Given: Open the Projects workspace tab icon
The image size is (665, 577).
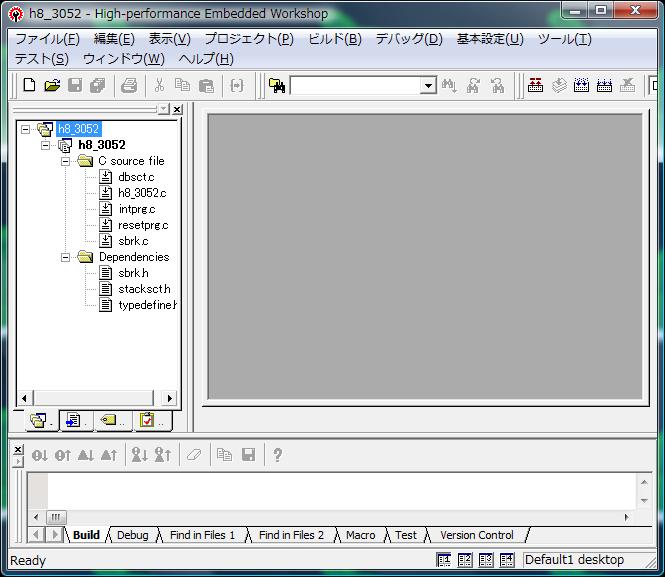Looking at the screenshot, I should coord(40,421).
